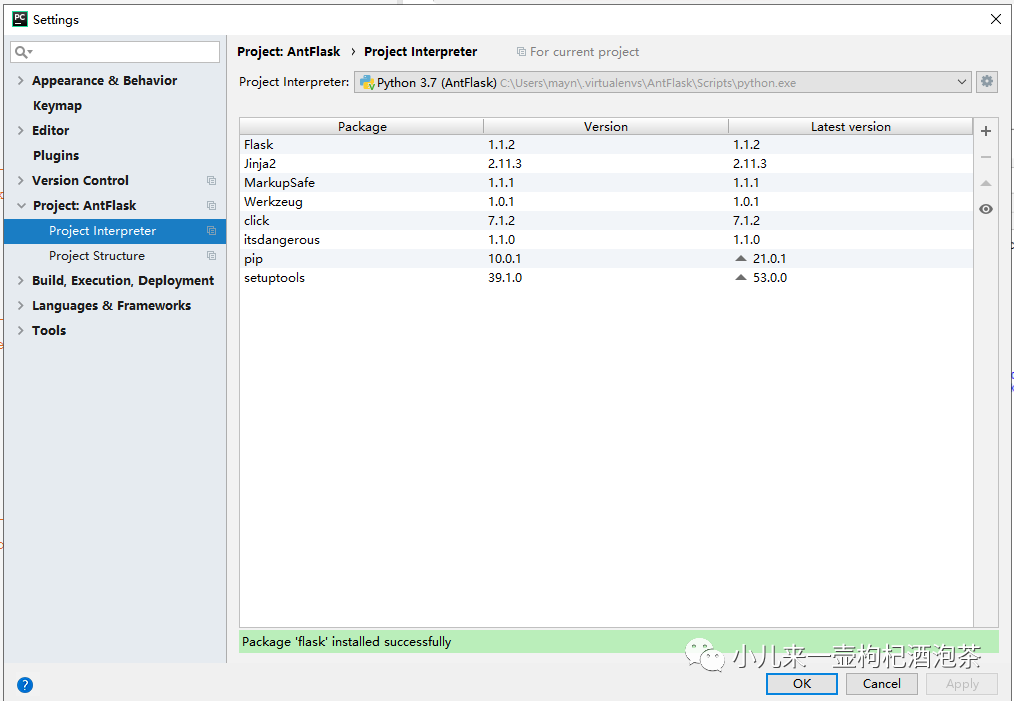Expand the Editor section
The width and height of the screenshot is (1014, 701).
coord(21,131)
